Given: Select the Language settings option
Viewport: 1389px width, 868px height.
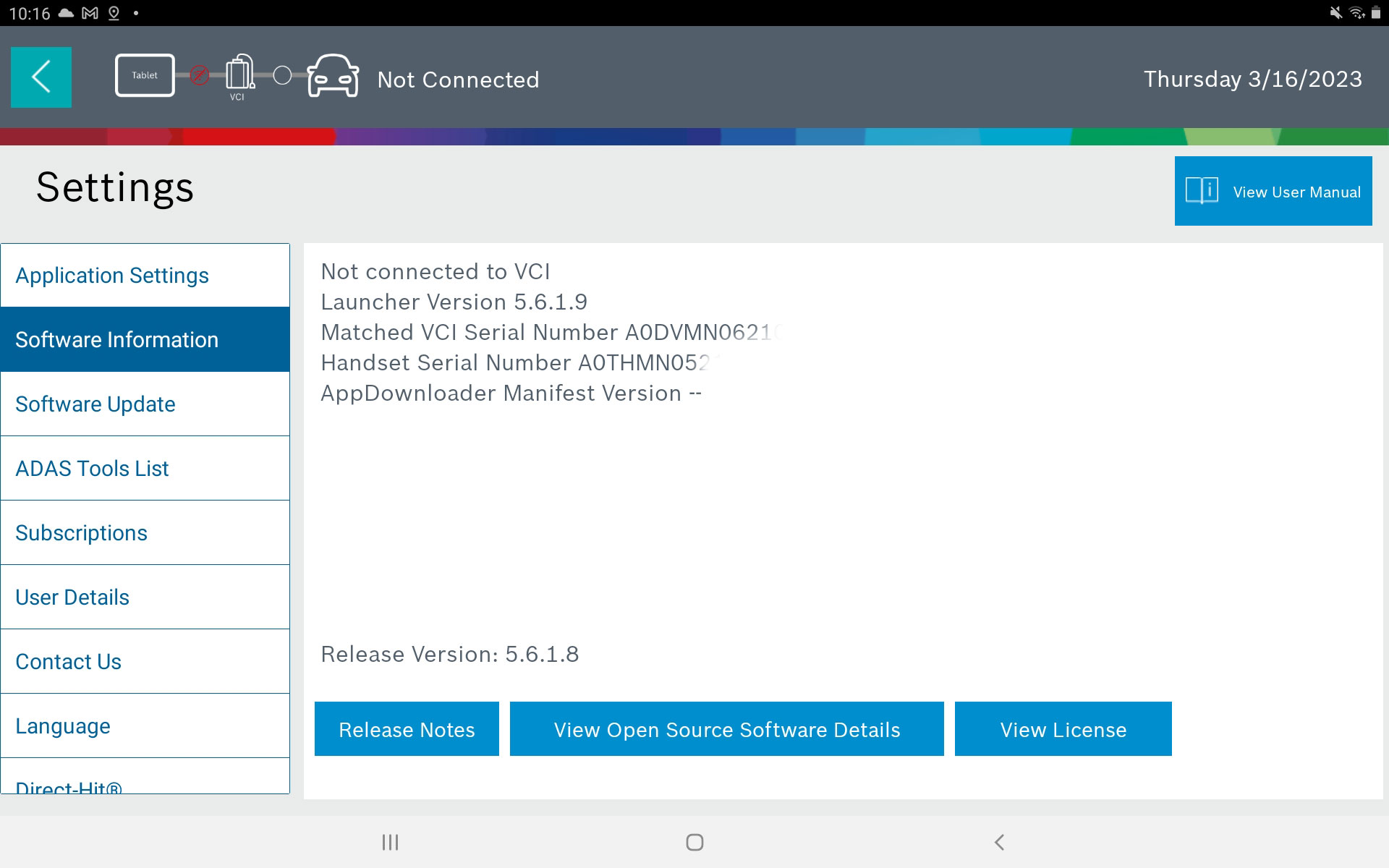Looking at the screenshot, I should click(145, 725).
